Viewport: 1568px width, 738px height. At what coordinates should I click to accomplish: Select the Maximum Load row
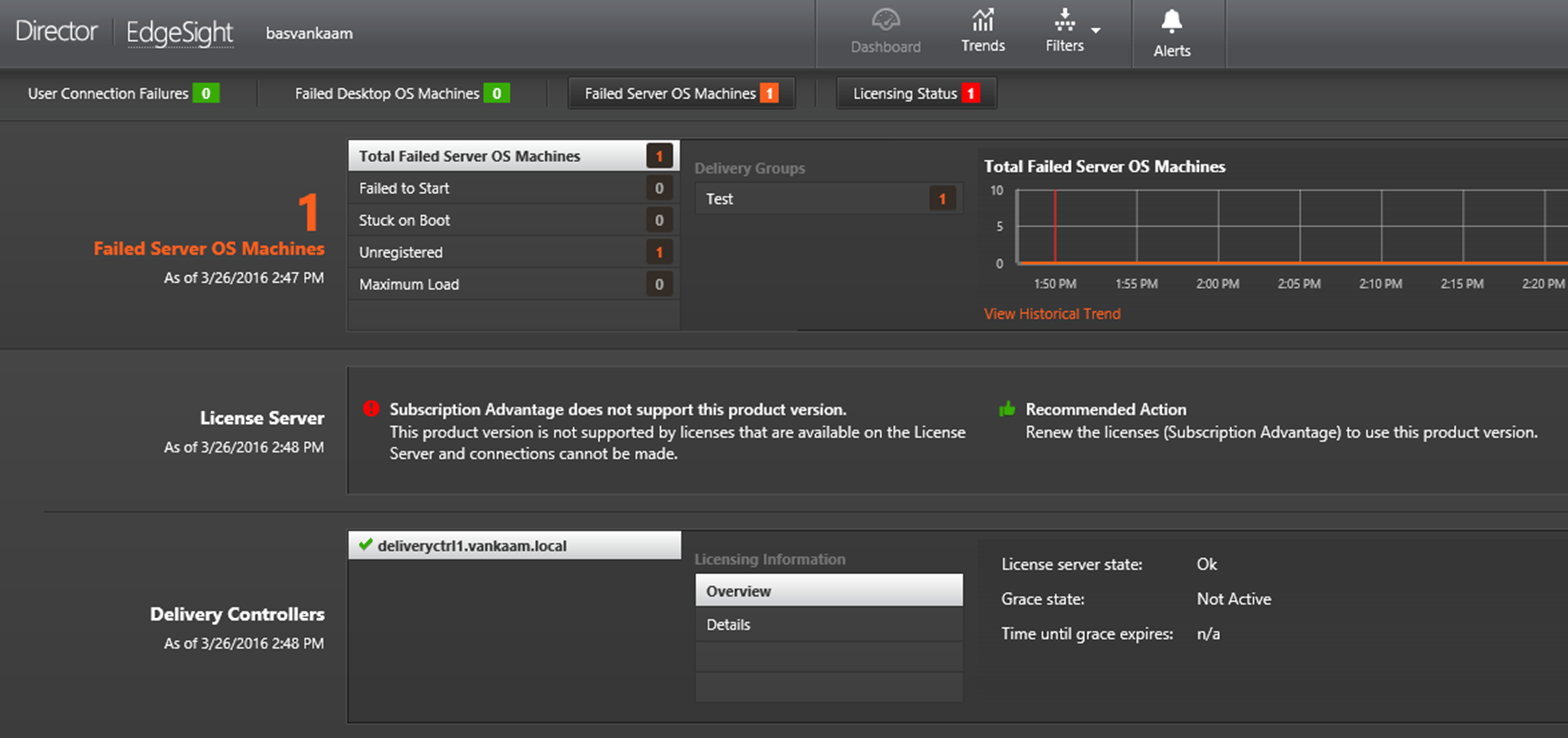pyautogui.click(x=514, y=284)
